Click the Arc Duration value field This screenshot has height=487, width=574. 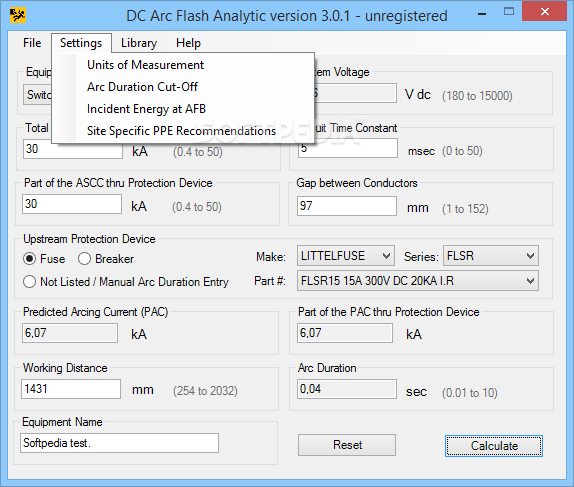coord(347,389)
